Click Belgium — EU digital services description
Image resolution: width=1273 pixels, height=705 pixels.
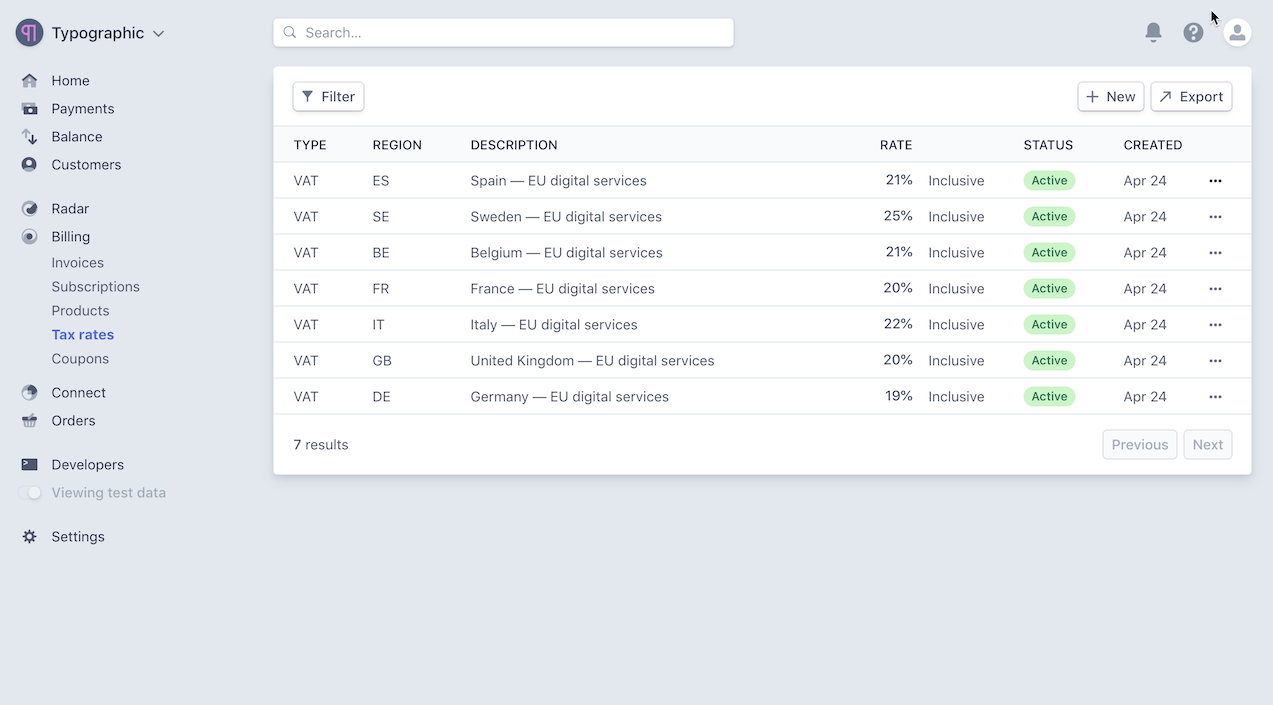(567, 253)
